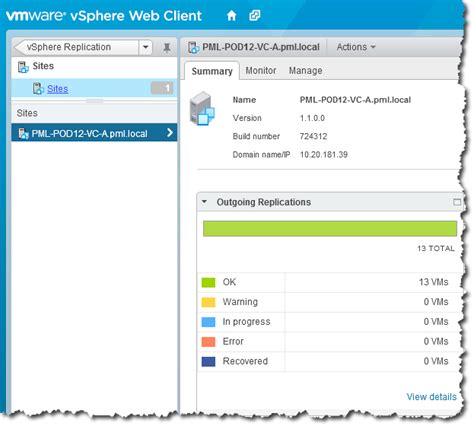Image resolution: width=474 pixels, height=426 pixels.
Task: Click the Warning status label
Action: point(240,302)
